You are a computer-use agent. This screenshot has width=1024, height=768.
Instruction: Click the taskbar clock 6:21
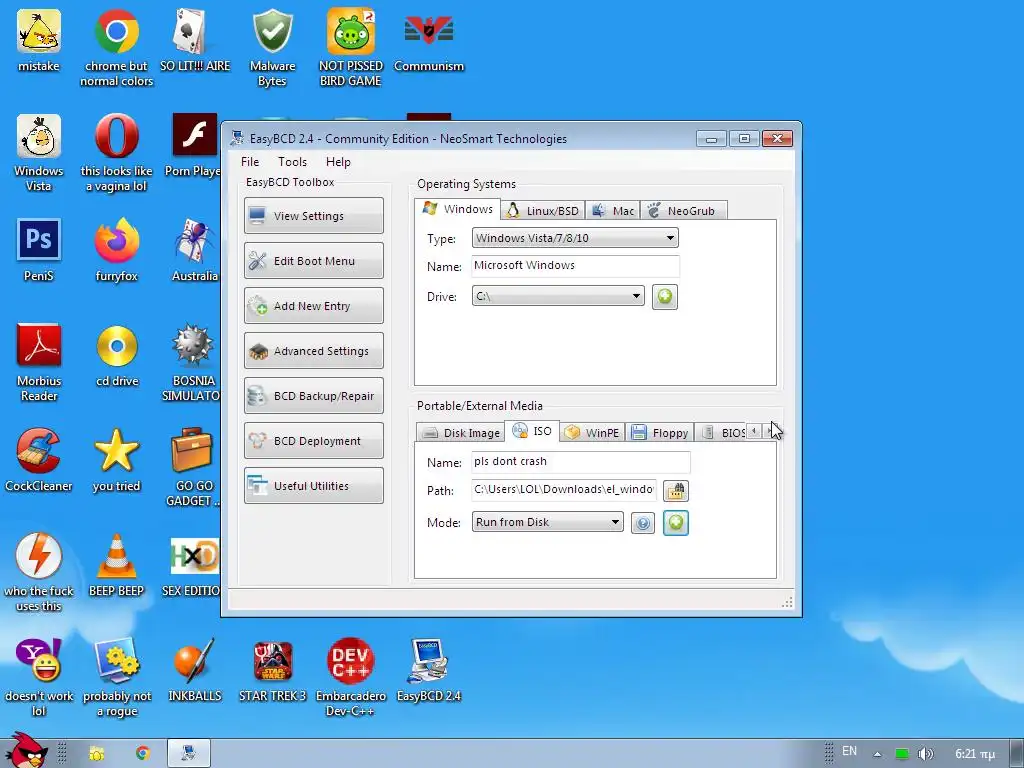pos(975,754)
